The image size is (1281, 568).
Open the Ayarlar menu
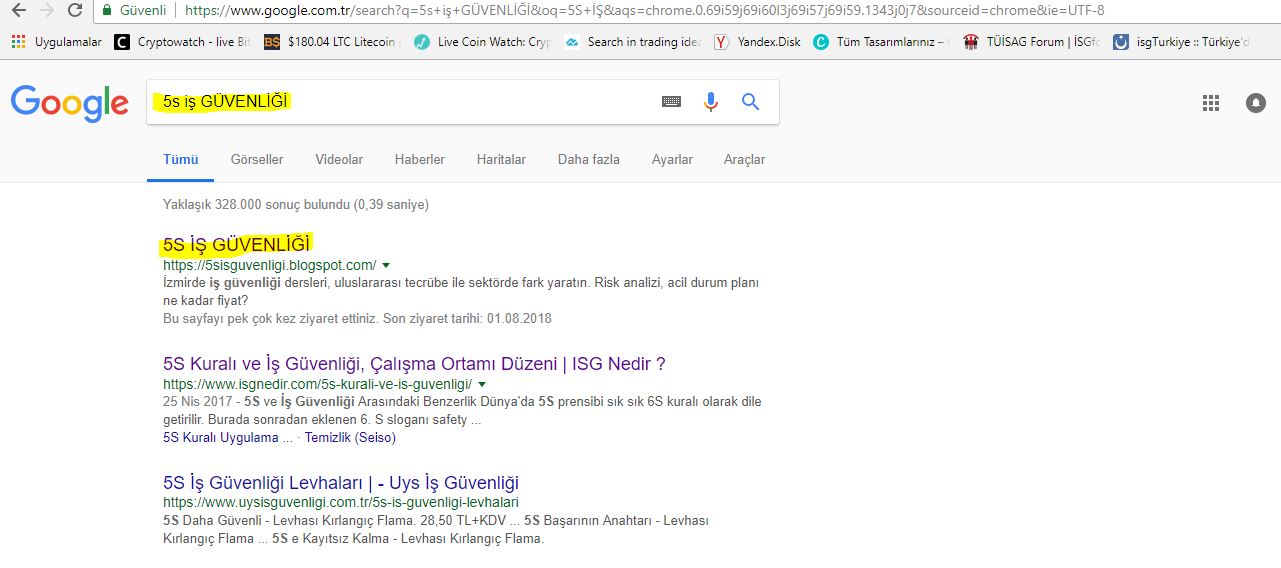point(672,160)
